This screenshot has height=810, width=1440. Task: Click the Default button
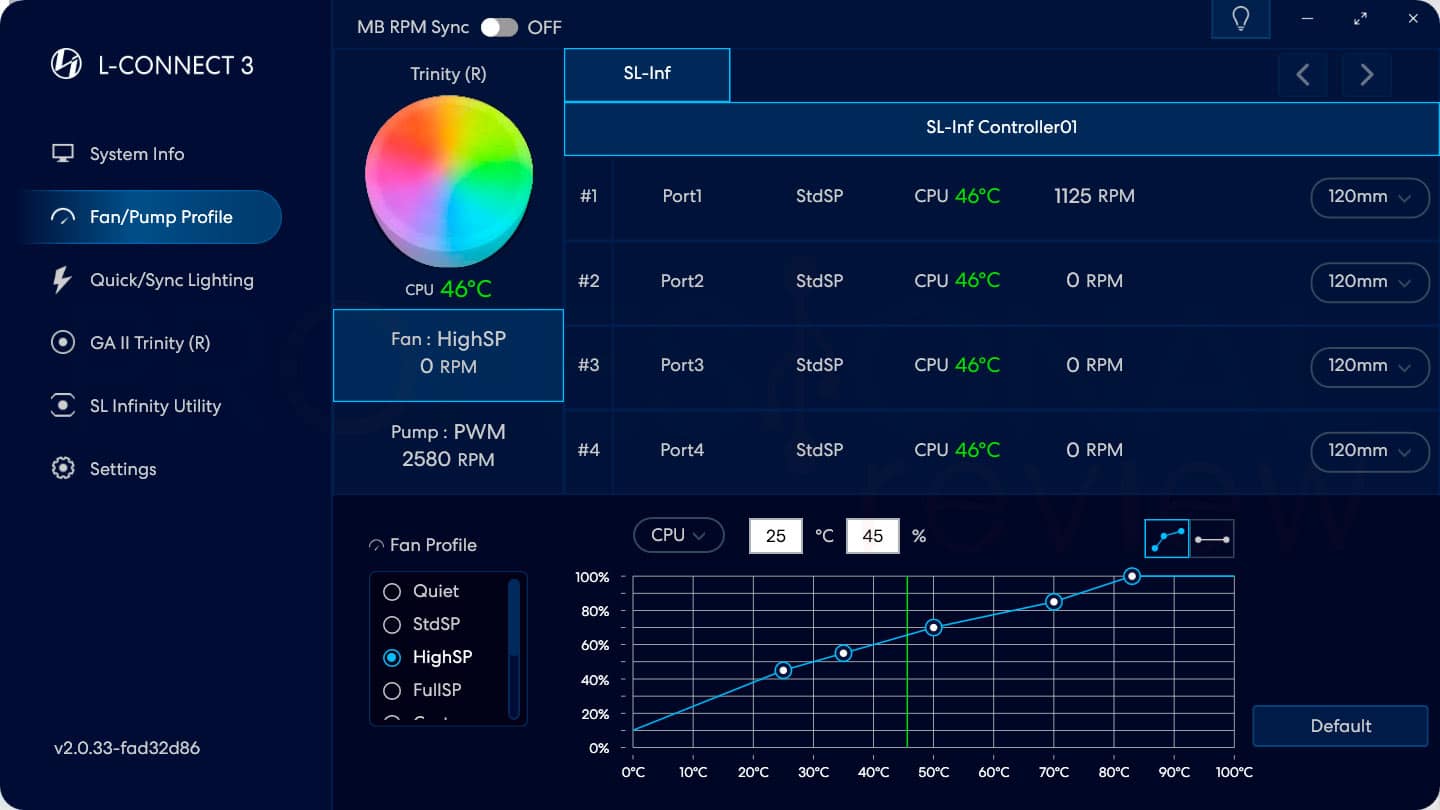click(1340, 726)
